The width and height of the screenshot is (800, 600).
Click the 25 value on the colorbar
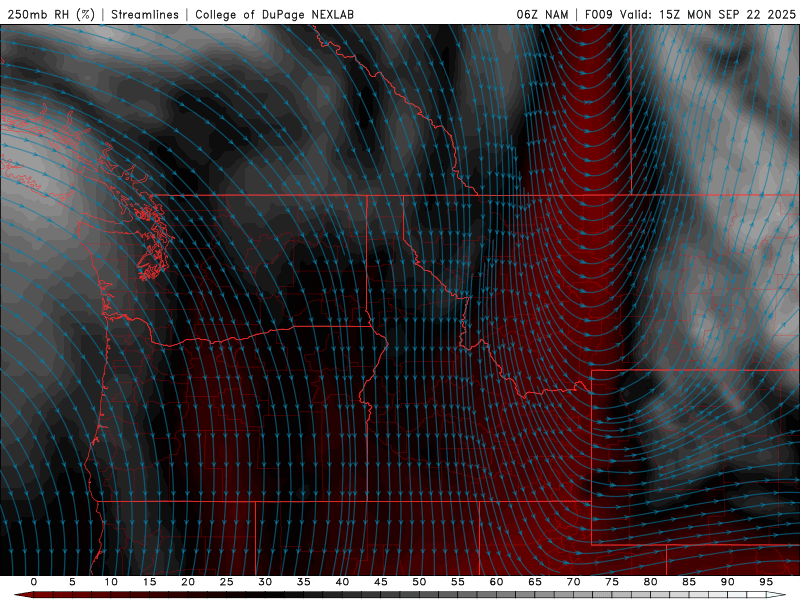click(x=227, y=582)
